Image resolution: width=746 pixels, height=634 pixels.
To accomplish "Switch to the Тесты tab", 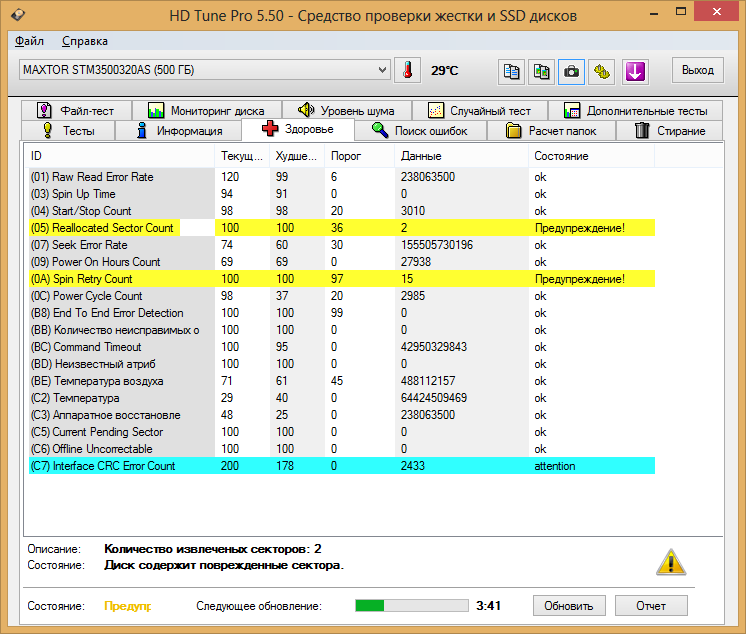I will (x=68, y=131).
